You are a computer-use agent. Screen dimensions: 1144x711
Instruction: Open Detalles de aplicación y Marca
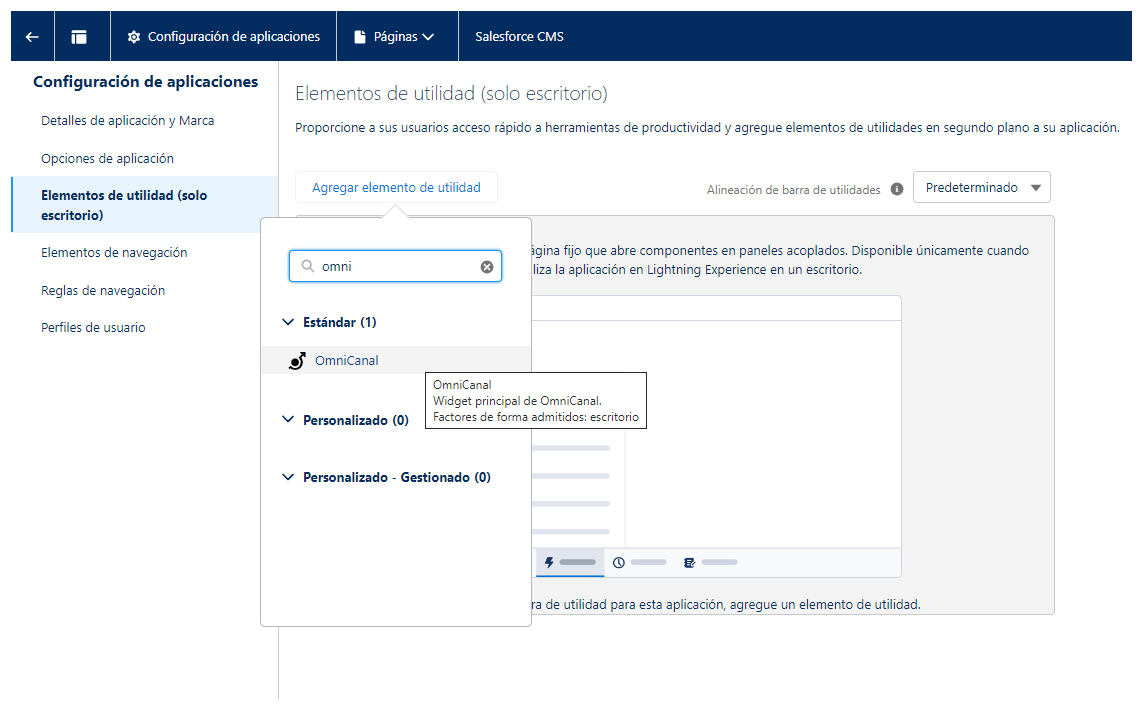[x=128, y=120]
